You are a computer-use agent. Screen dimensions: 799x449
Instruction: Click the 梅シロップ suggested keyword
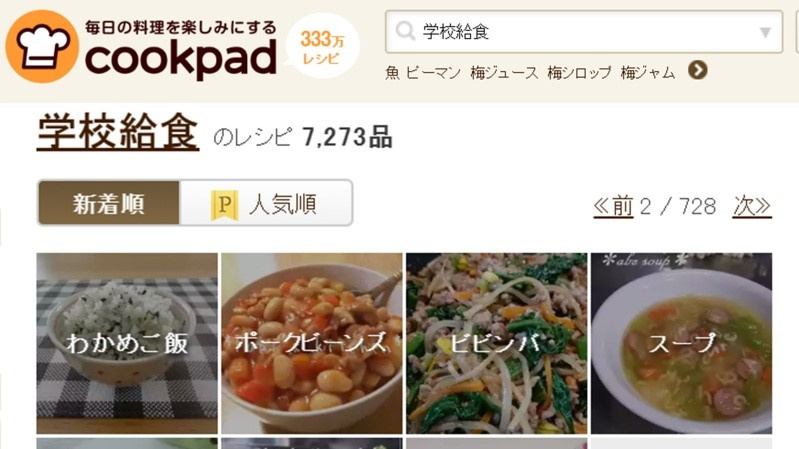point(579,73)
